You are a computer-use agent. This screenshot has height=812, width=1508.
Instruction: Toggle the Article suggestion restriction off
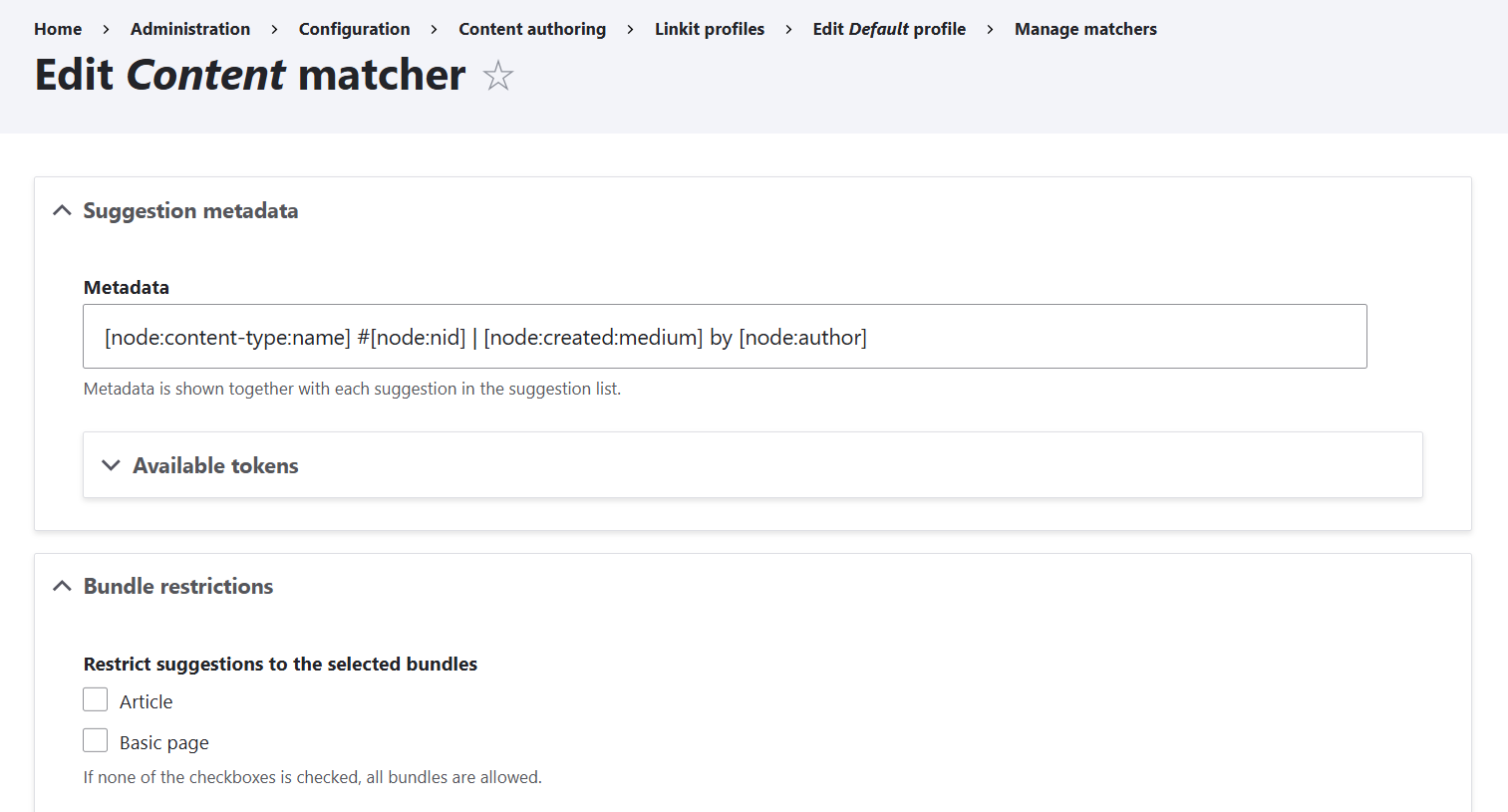[95, 699]
